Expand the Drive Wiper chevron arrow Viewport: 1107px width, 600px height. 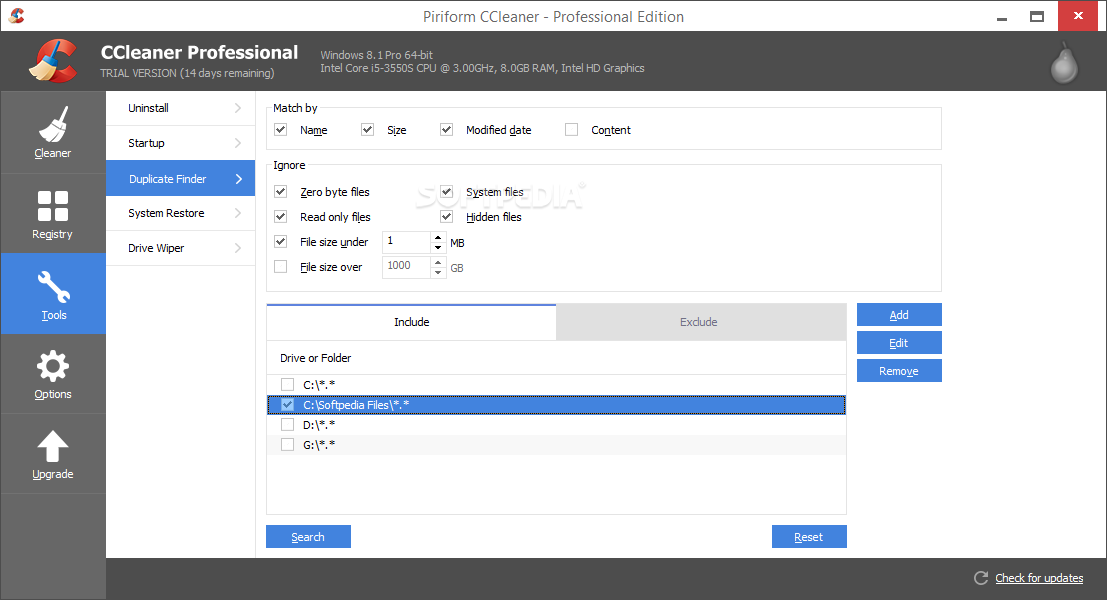coord(238,248)
